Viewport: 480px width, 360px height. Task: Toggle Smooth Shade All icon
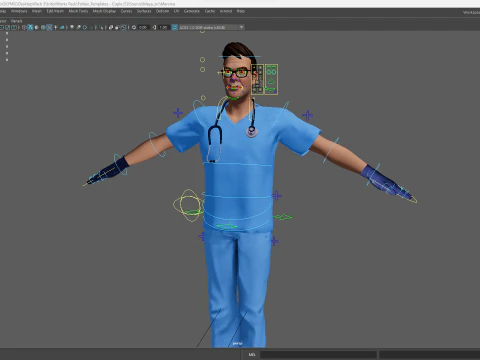click(30, 27)
